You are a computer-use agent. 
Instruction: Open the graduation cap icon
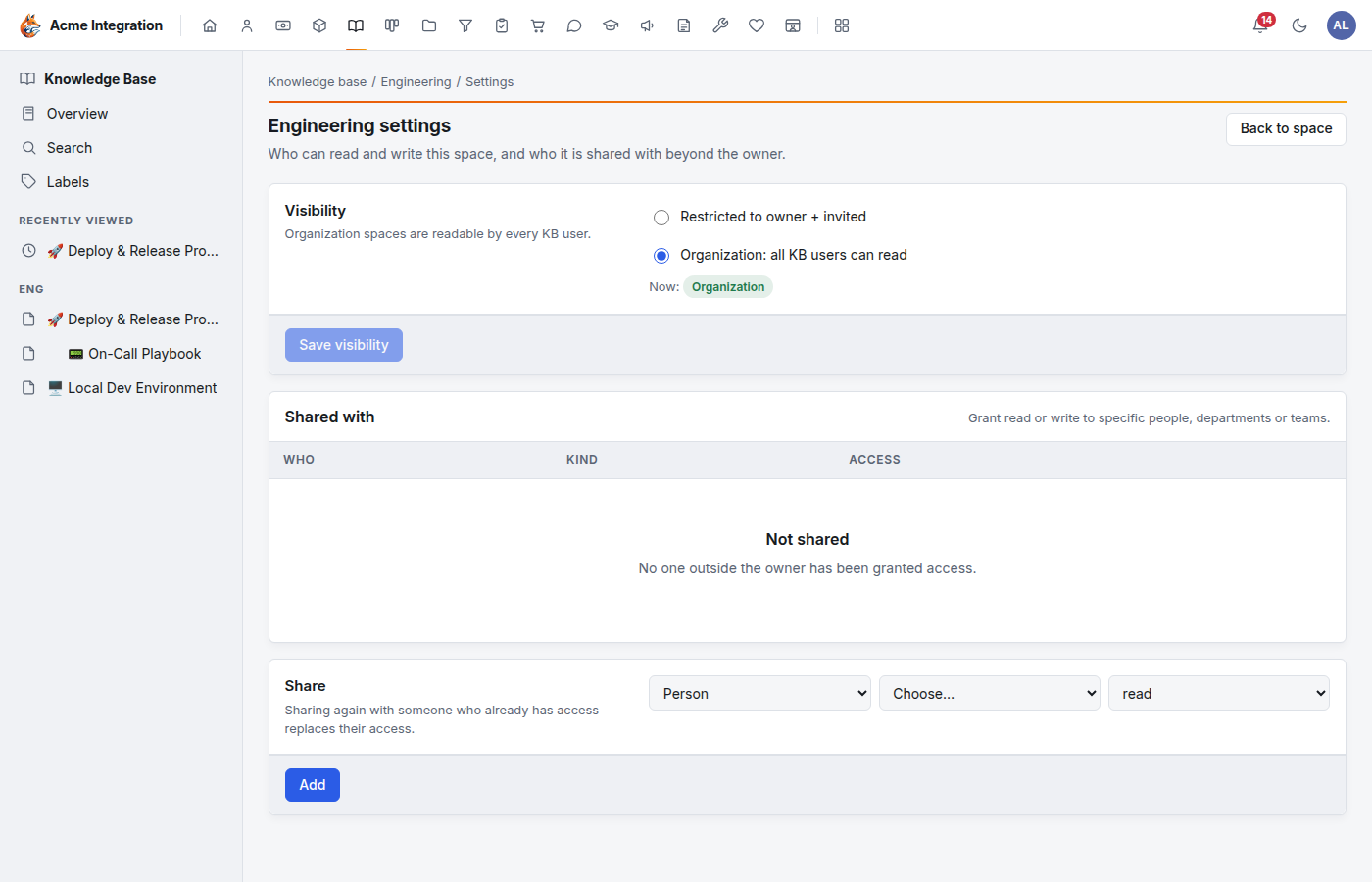point(611,25)
